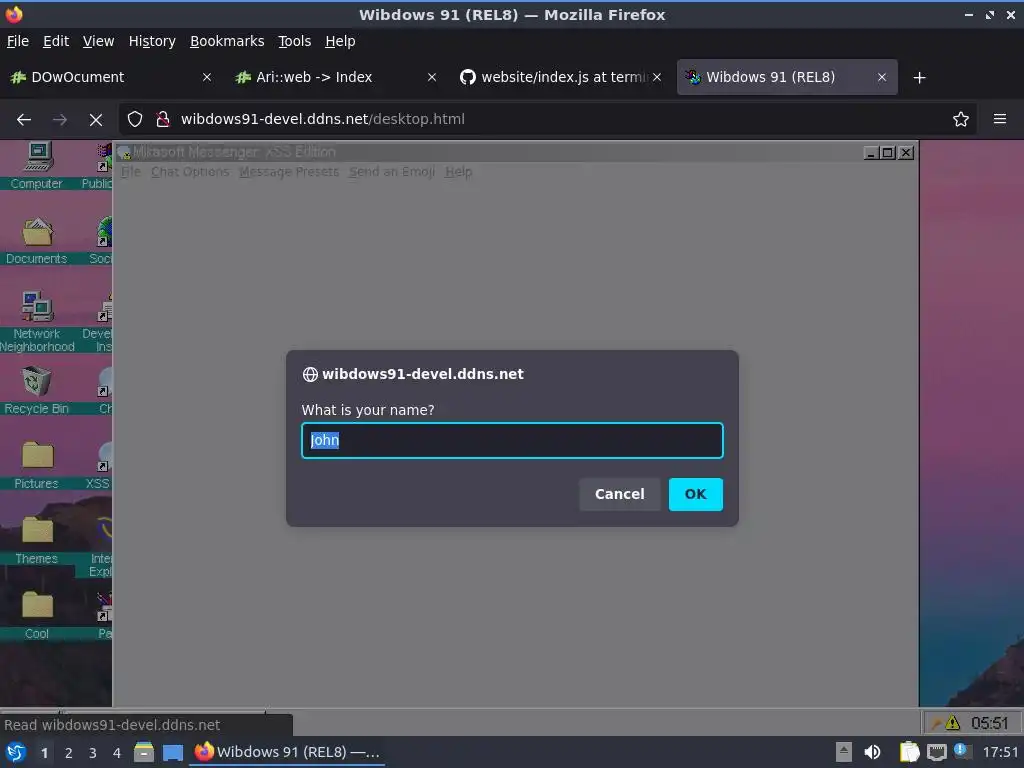This screenshot has width=1024, height=768.
Task: Open the Firefox Edit menu
Action: click(56, 41)
